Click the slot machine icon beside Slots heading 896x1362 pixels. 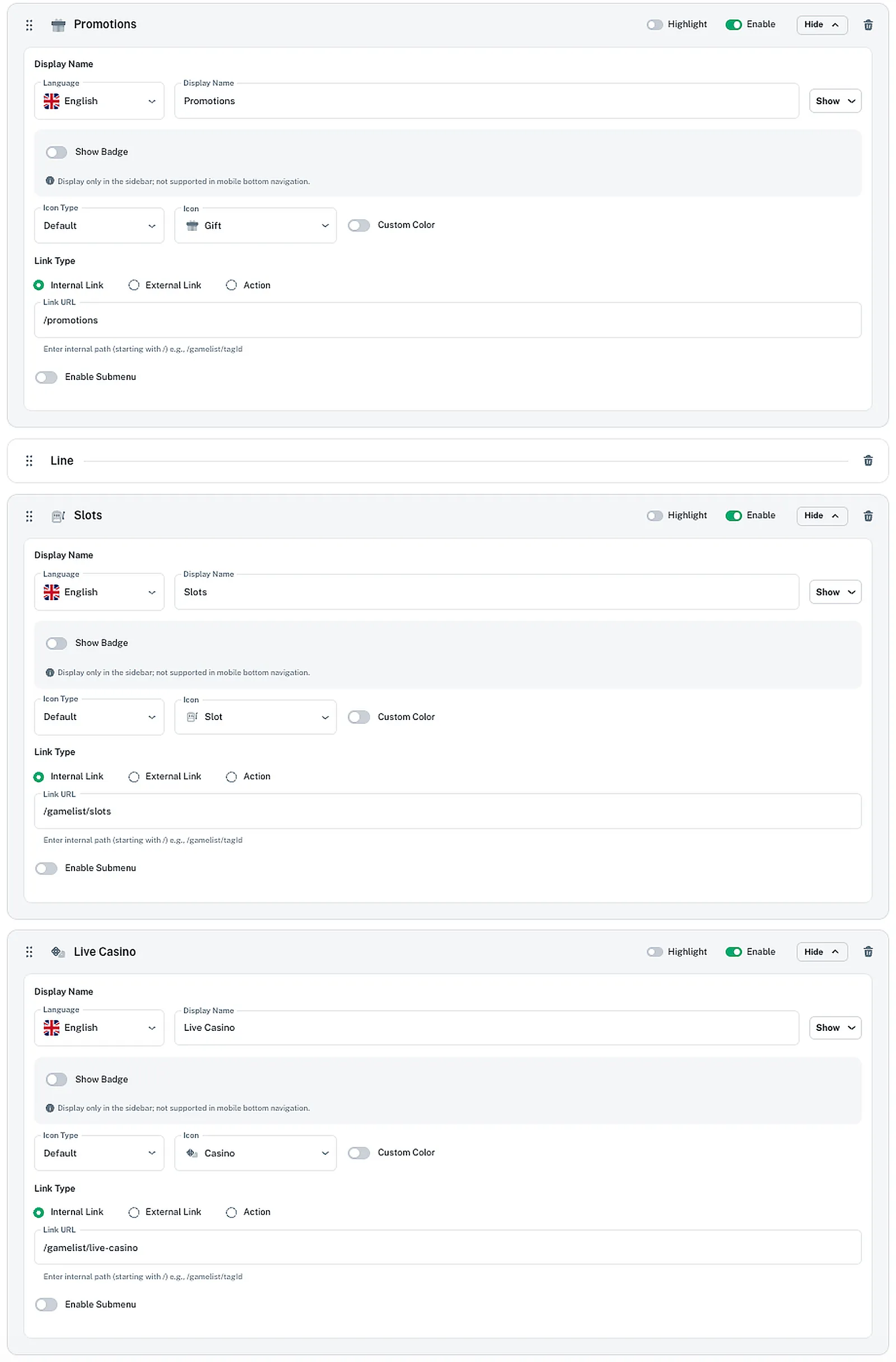point(58,515)
